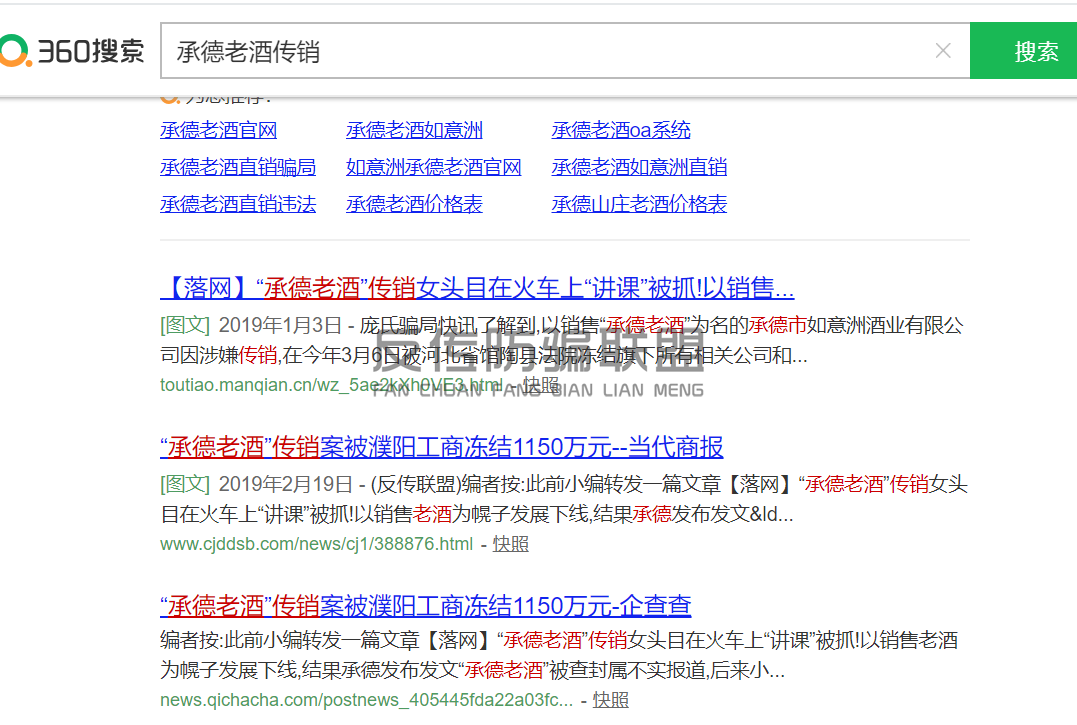Open related search 承德老酒如意洲

point(414,130)
